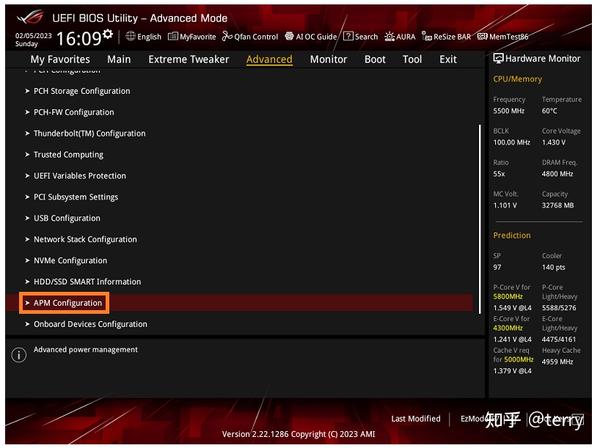Click the 16:09 clock display
Screen dimensions: 600x448
click(x=78, y=38)
